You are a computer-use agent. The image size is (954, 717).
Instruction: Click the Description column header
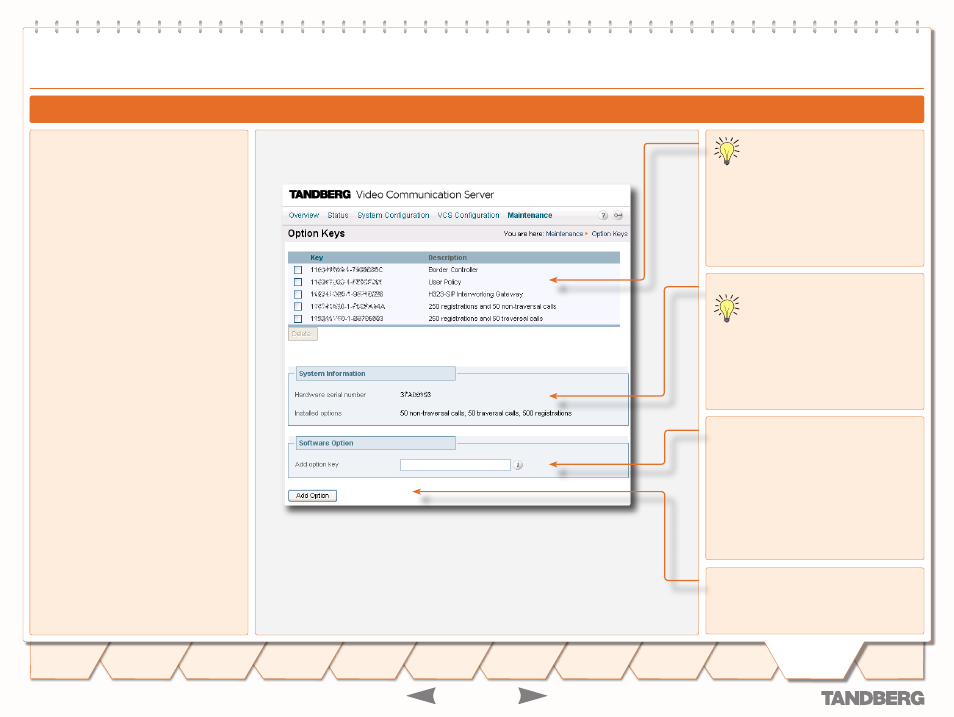(x=447, y=257)
